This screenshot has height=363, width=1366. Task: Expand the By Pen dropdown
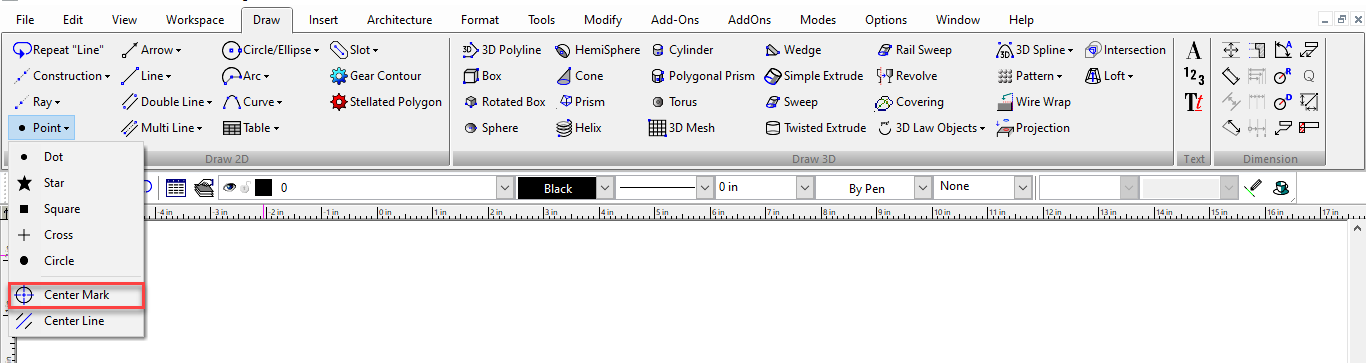[921, 187]
